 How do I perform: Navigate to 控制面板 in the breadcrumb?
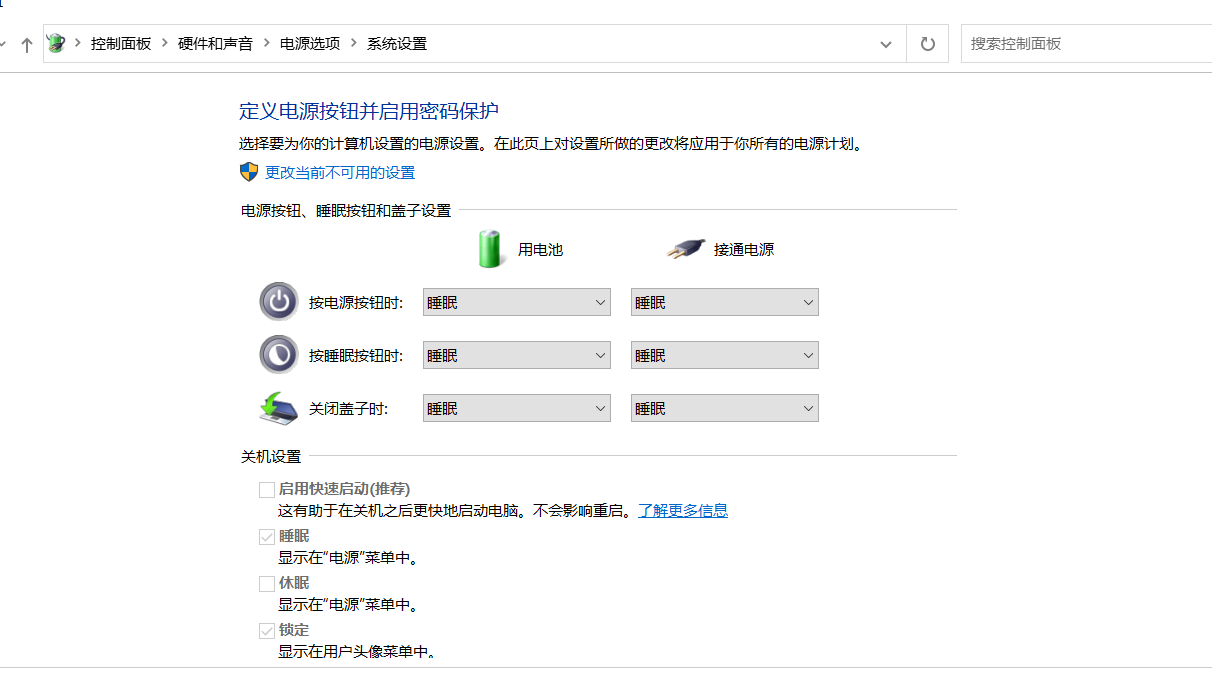point(121,44)
